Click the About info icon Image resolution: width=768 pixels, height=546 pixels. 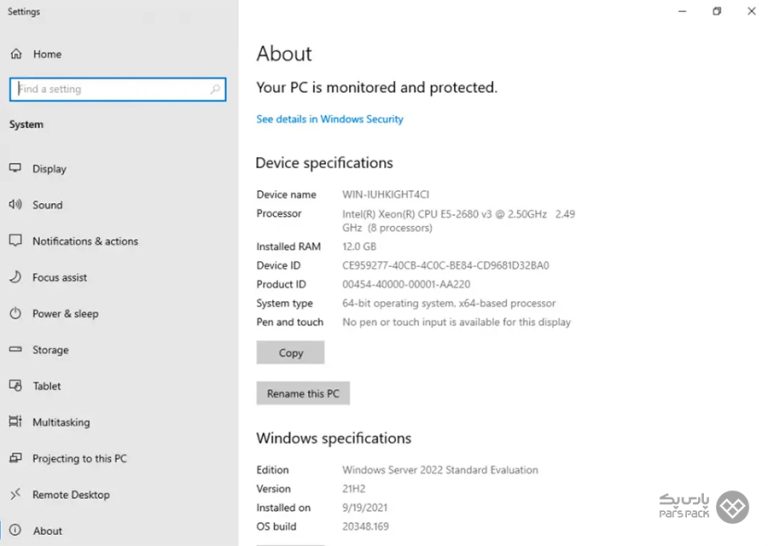click(15, 530)
